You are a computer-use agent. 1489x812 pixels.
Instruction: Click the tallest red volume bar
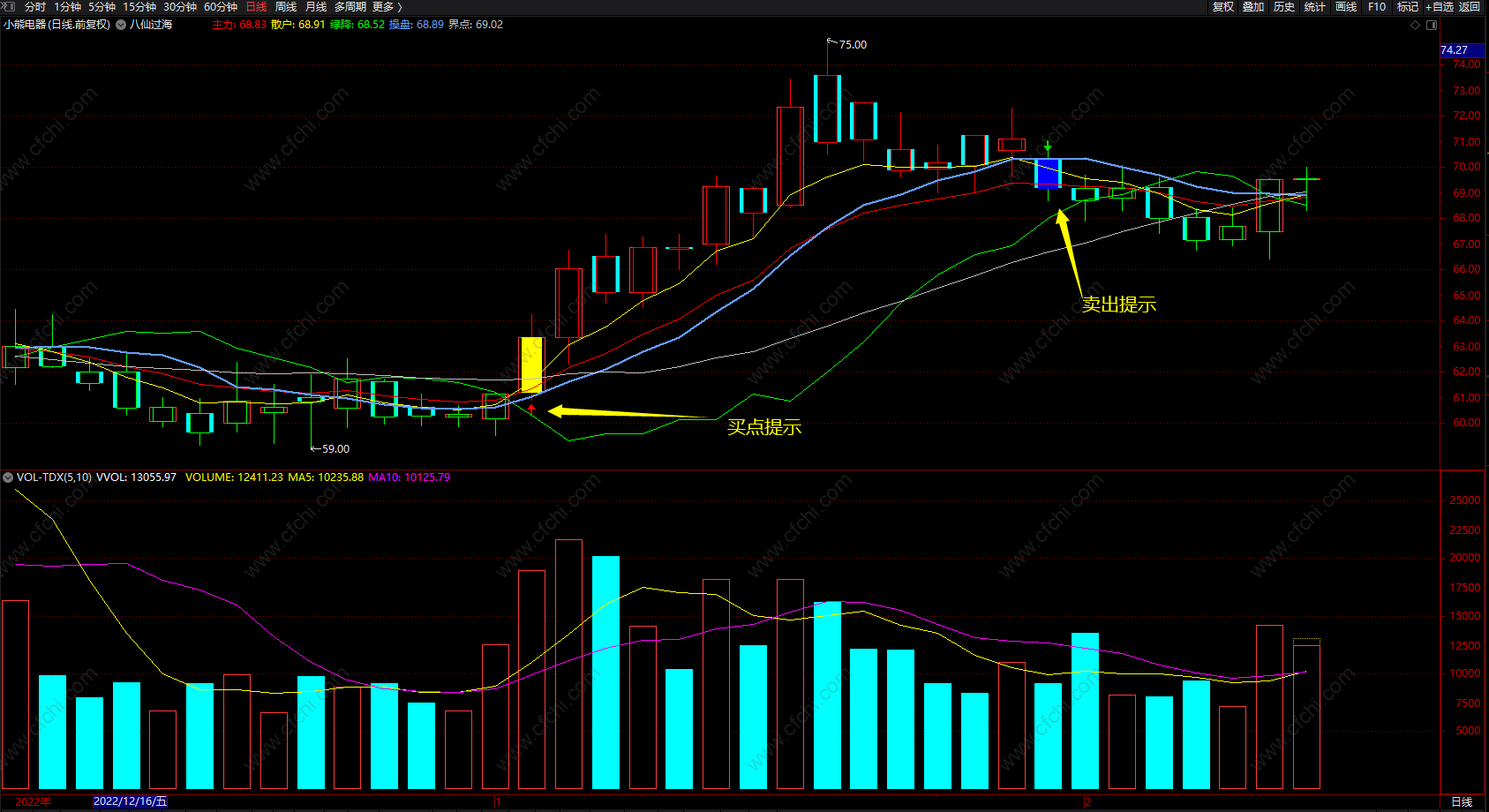click(568, 664)
